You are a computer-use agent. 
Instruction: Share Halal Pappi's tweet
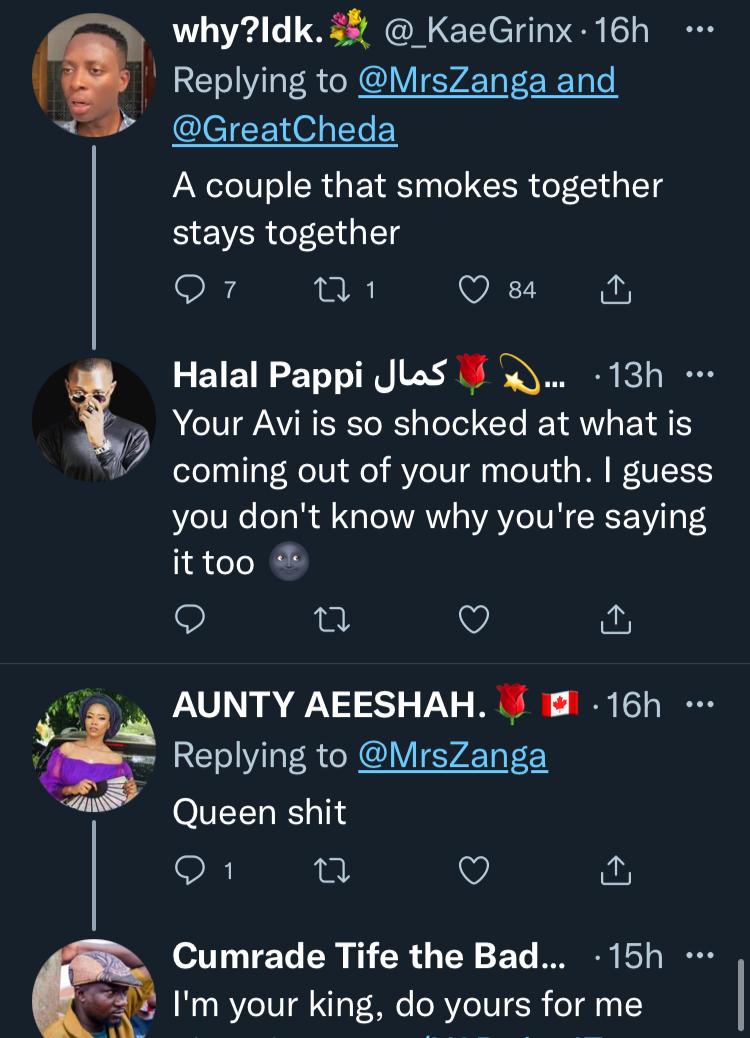[x=615, y=621]
